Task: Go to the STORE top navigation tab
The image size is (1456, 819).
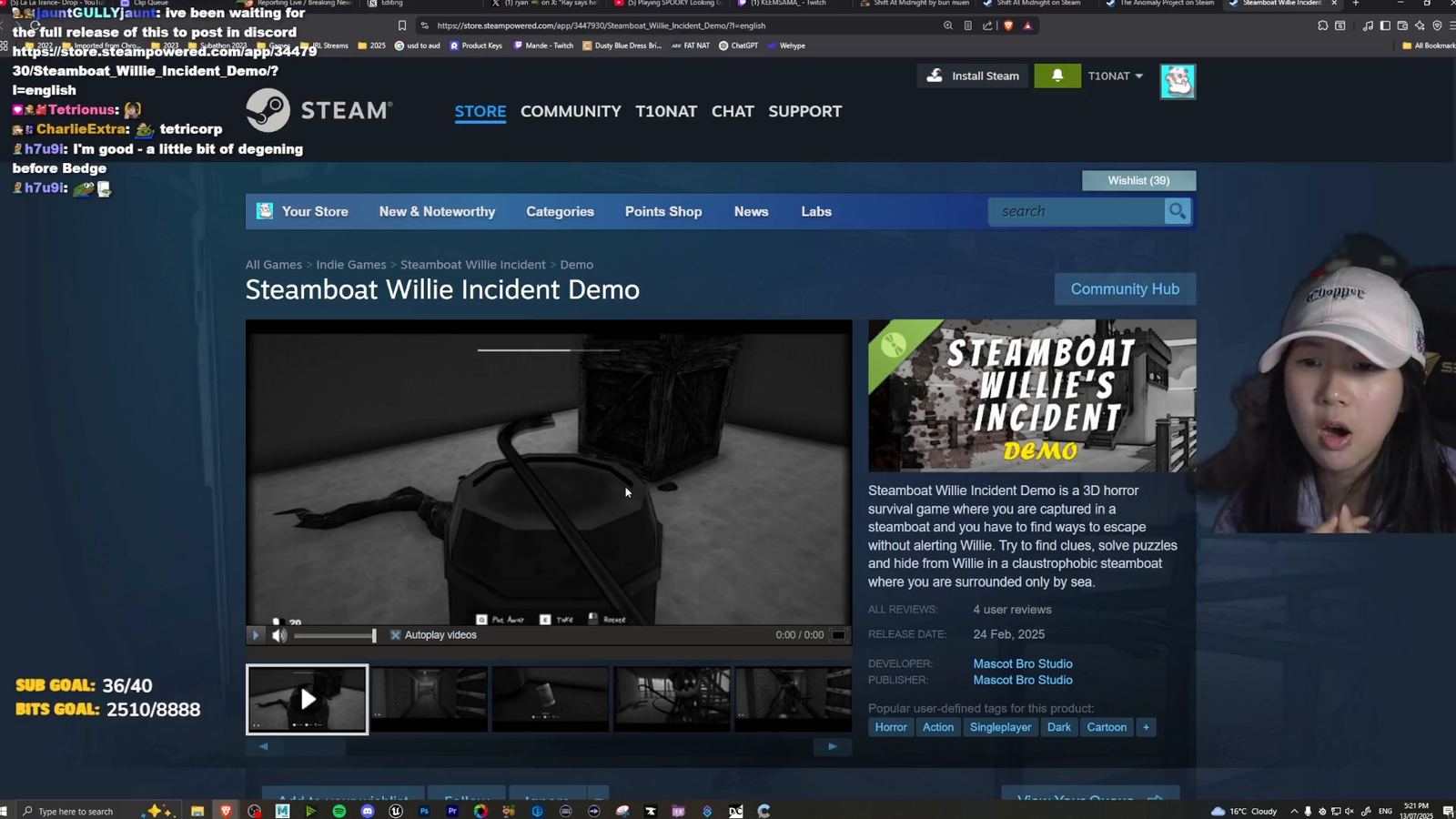Action: (x=480, y=111)
